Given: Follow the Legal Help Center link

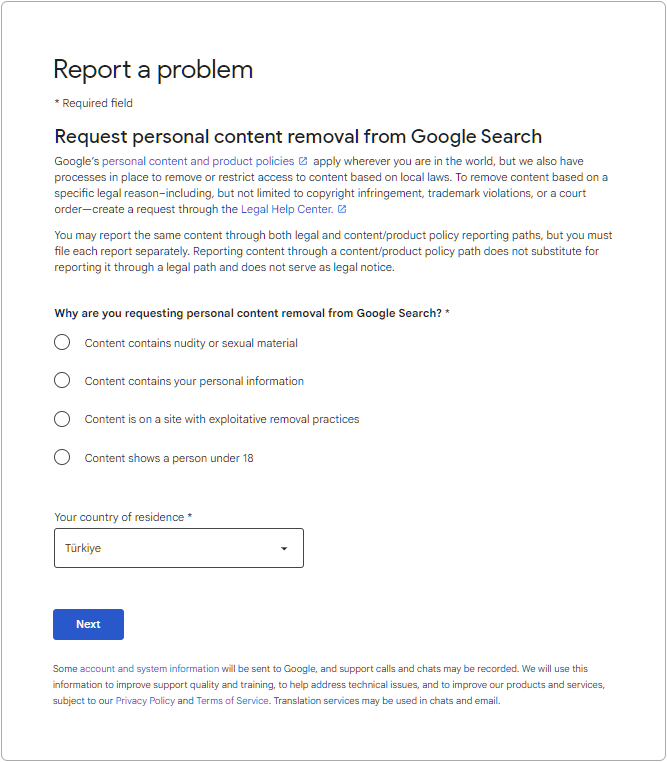Looking at the screenshot, I should pos(287,210).
